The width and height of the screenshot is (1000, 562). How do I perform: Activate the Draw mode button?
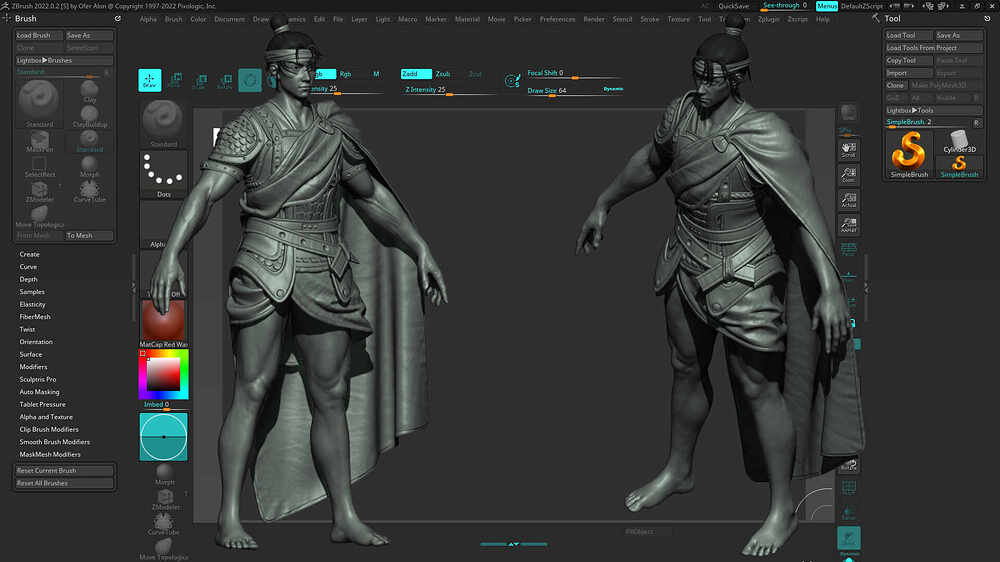(149, 80)
